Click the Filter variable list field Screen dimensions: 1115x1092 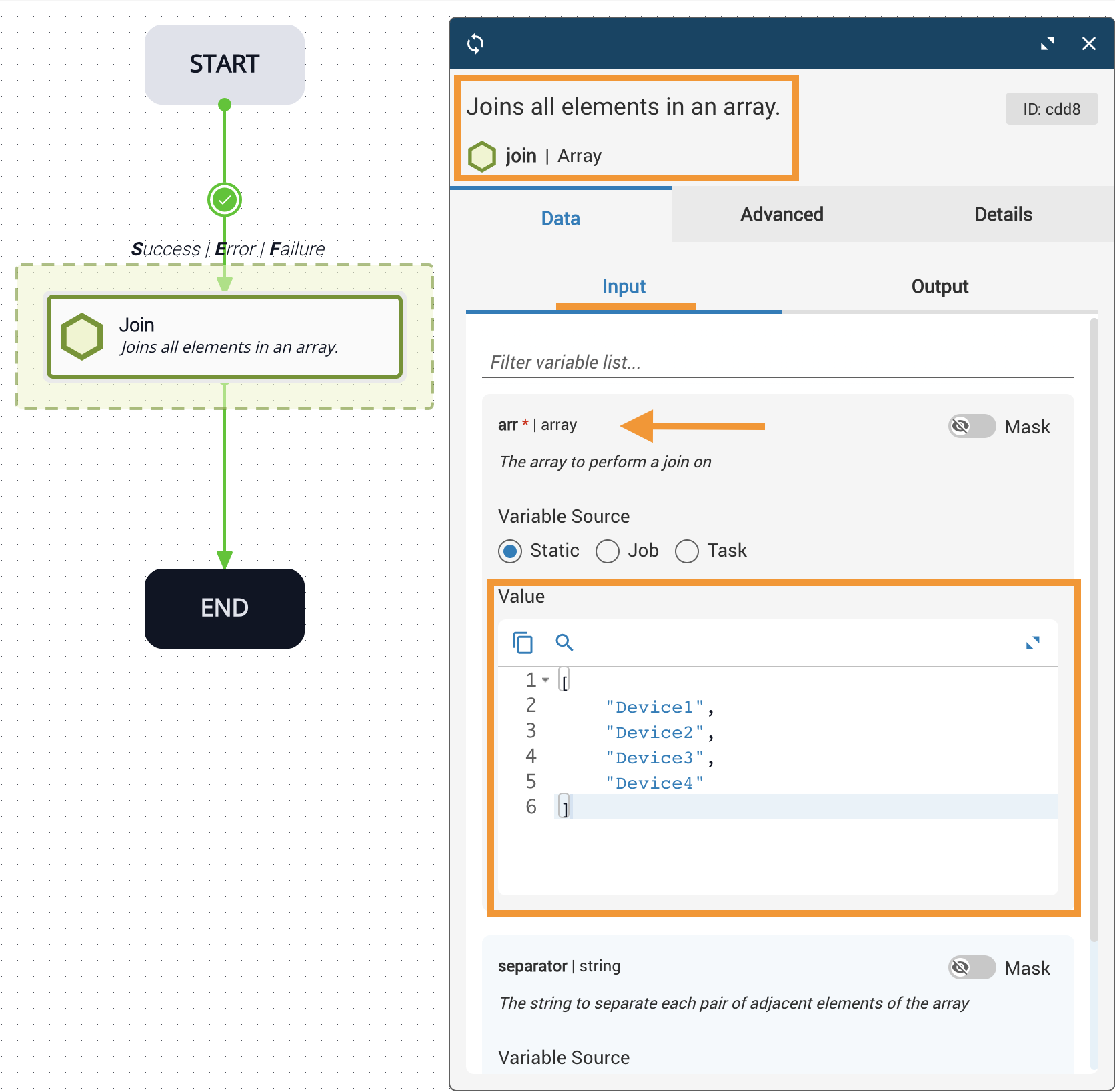tap(778, 363)
